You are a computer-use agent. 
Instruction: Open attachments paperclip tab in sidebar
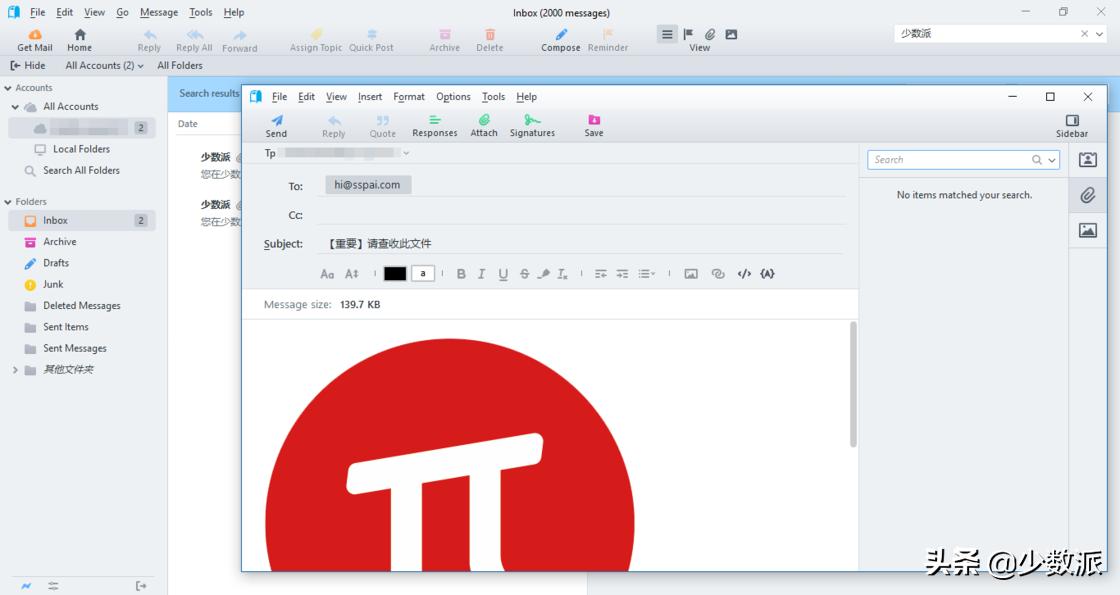point(1087,195)
